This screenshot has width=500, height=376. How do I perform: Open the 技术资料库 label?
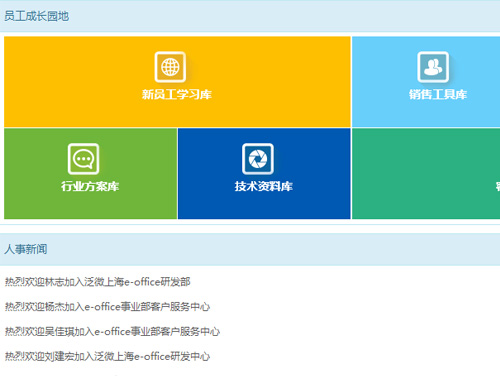click(x=263, y=186)
